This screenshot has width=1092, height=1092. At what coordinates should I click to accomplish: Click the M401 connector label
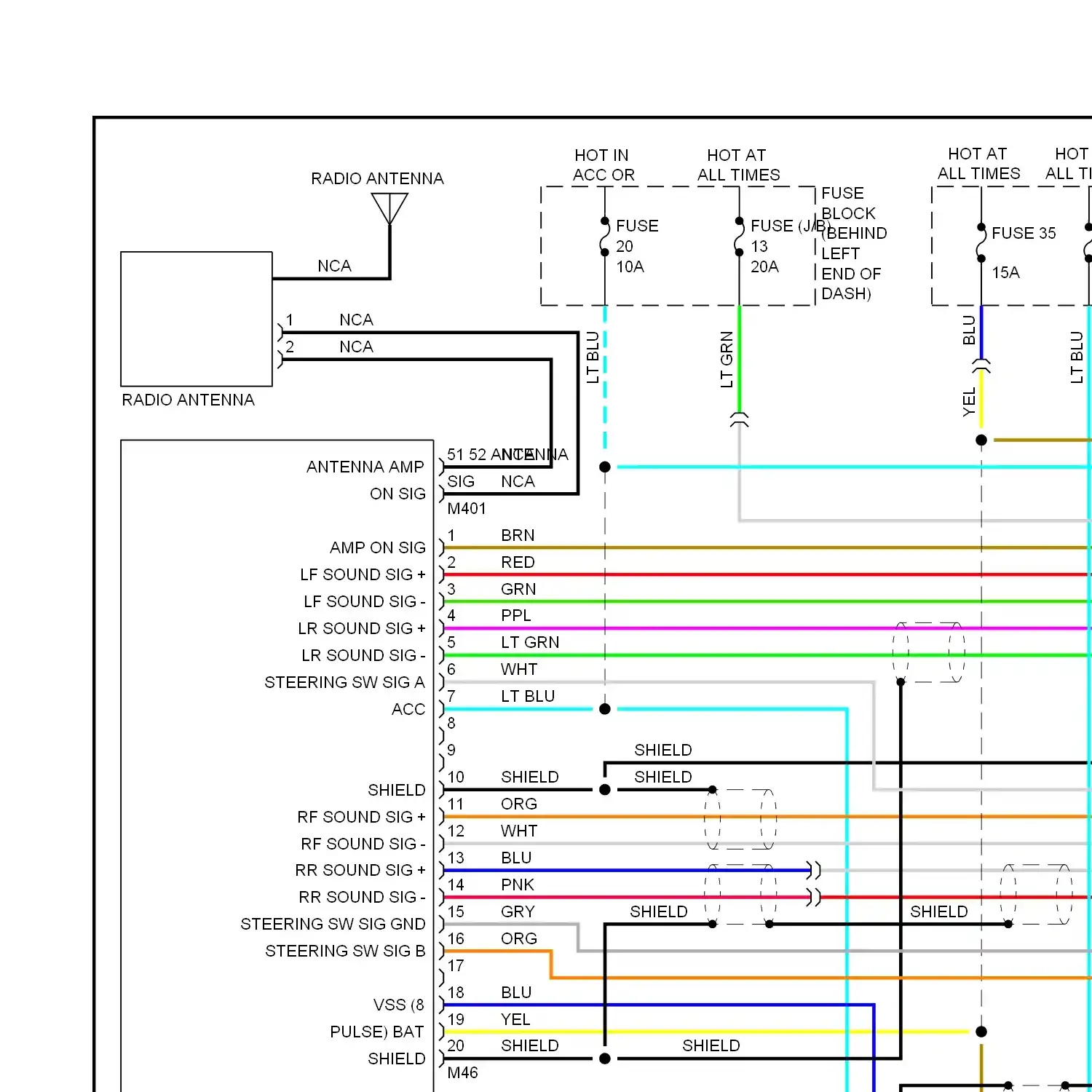point(467,508)
